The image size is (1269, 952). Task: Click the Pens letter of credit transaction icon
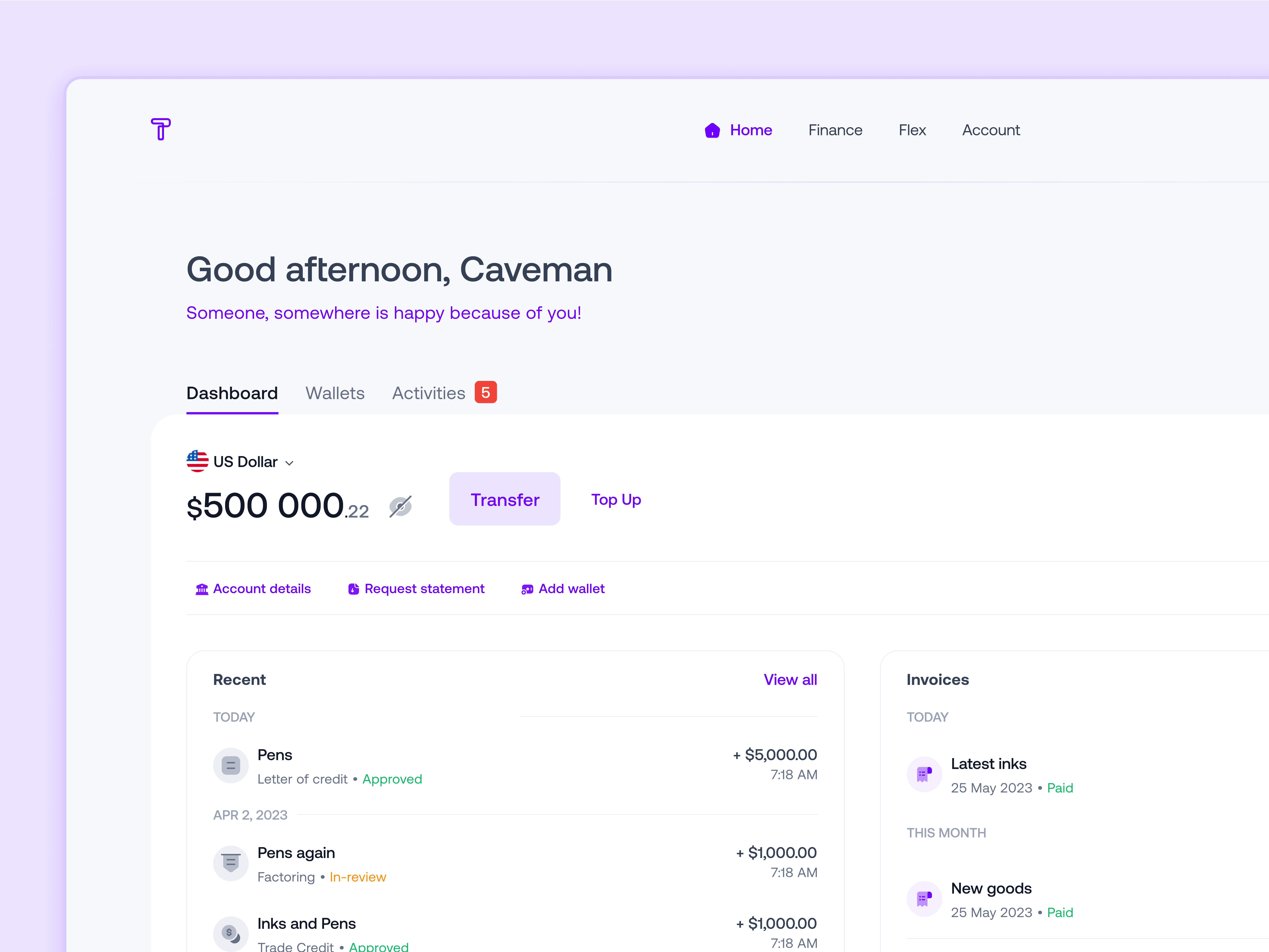231,765
